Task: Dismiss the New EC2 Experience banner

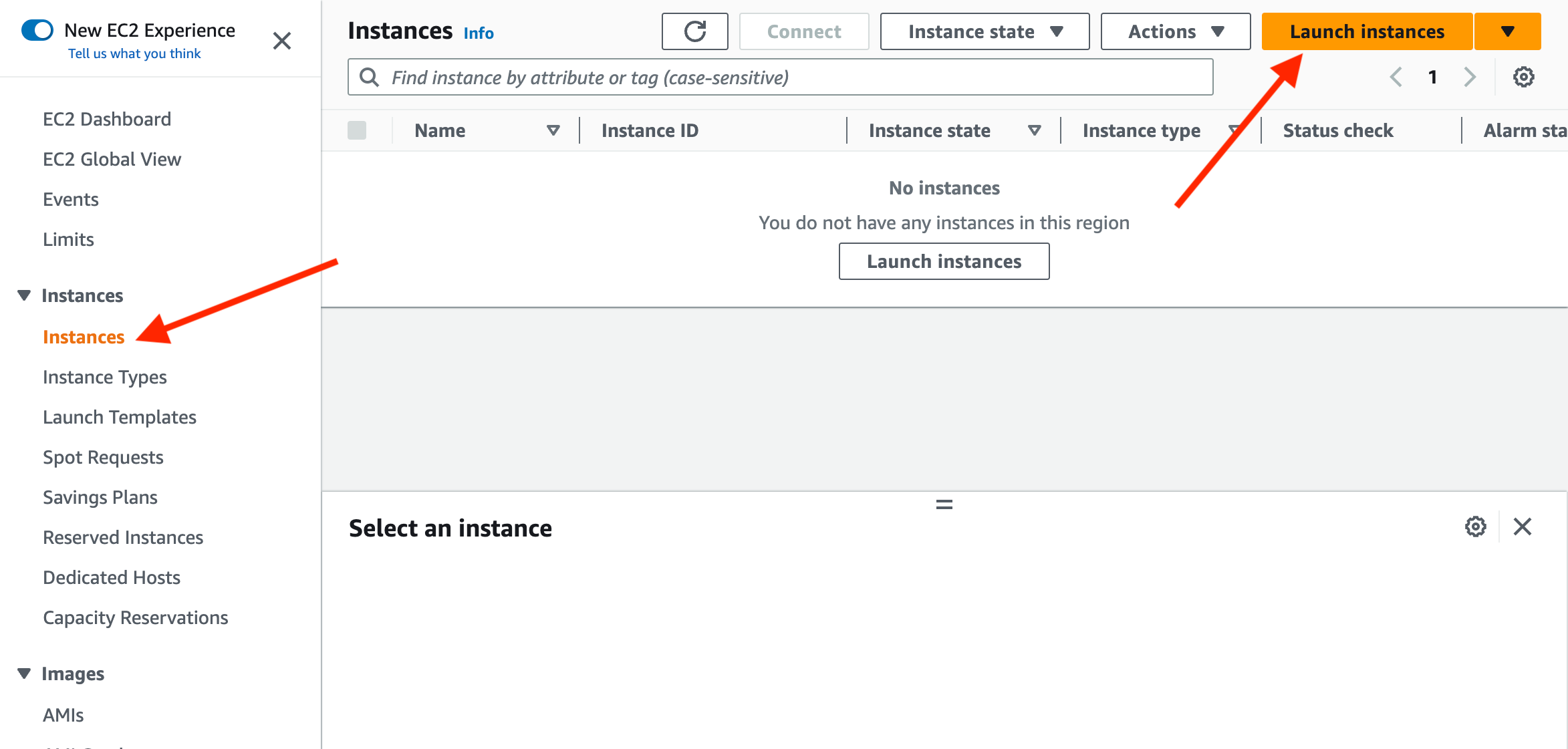Action: coord(282,41)
